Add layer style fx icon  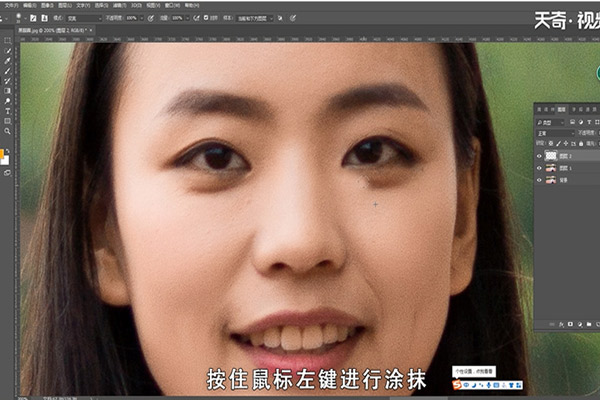pos(561,325)
